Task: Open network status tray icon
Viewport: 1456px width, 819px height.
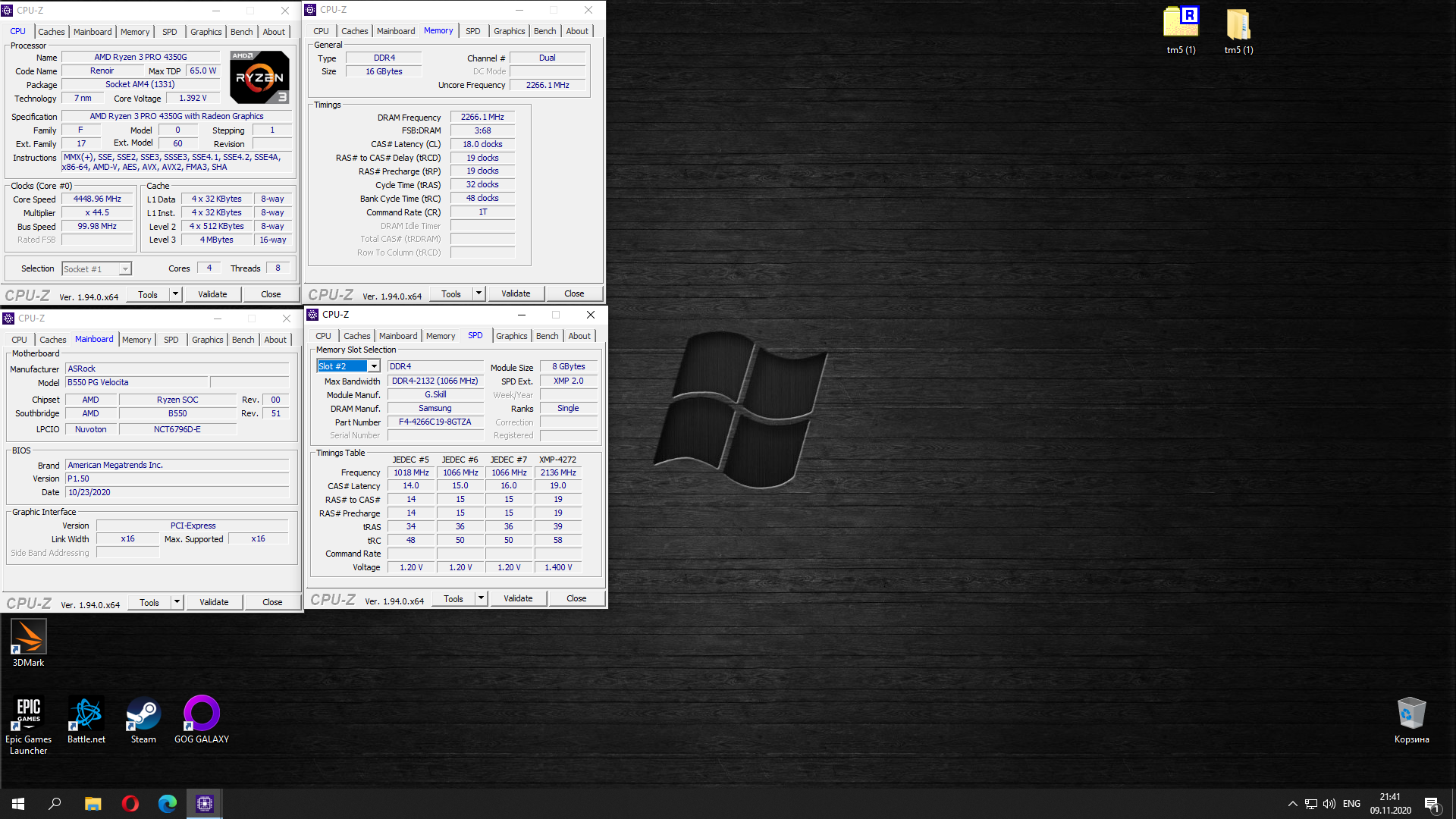Action: (x=1310, y=804)
